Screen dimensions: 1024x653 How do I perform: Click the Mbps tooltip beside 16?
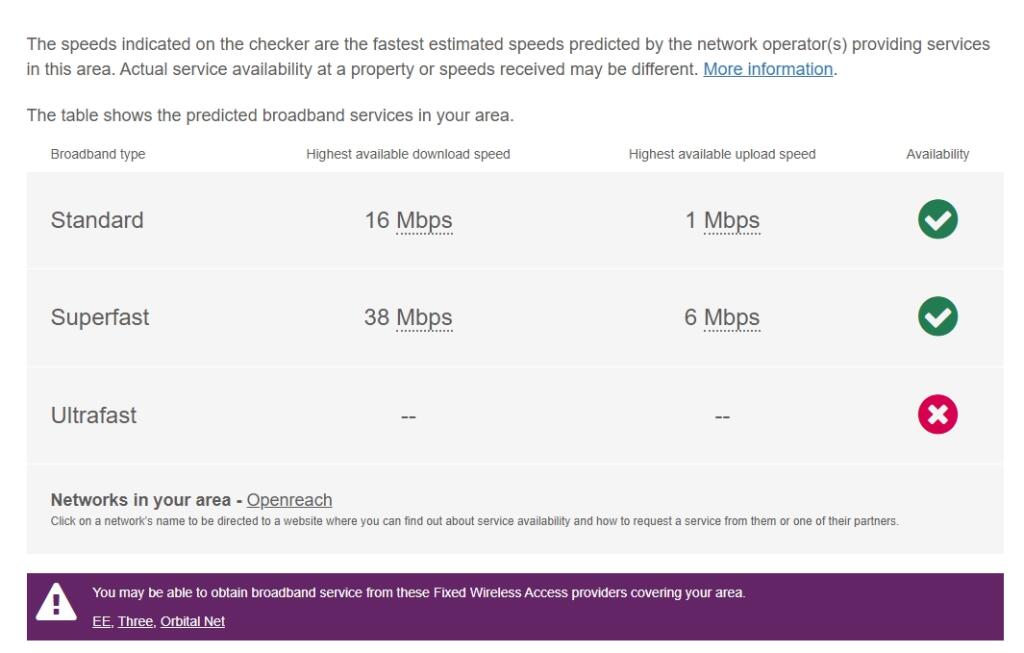tap(425, 220)
